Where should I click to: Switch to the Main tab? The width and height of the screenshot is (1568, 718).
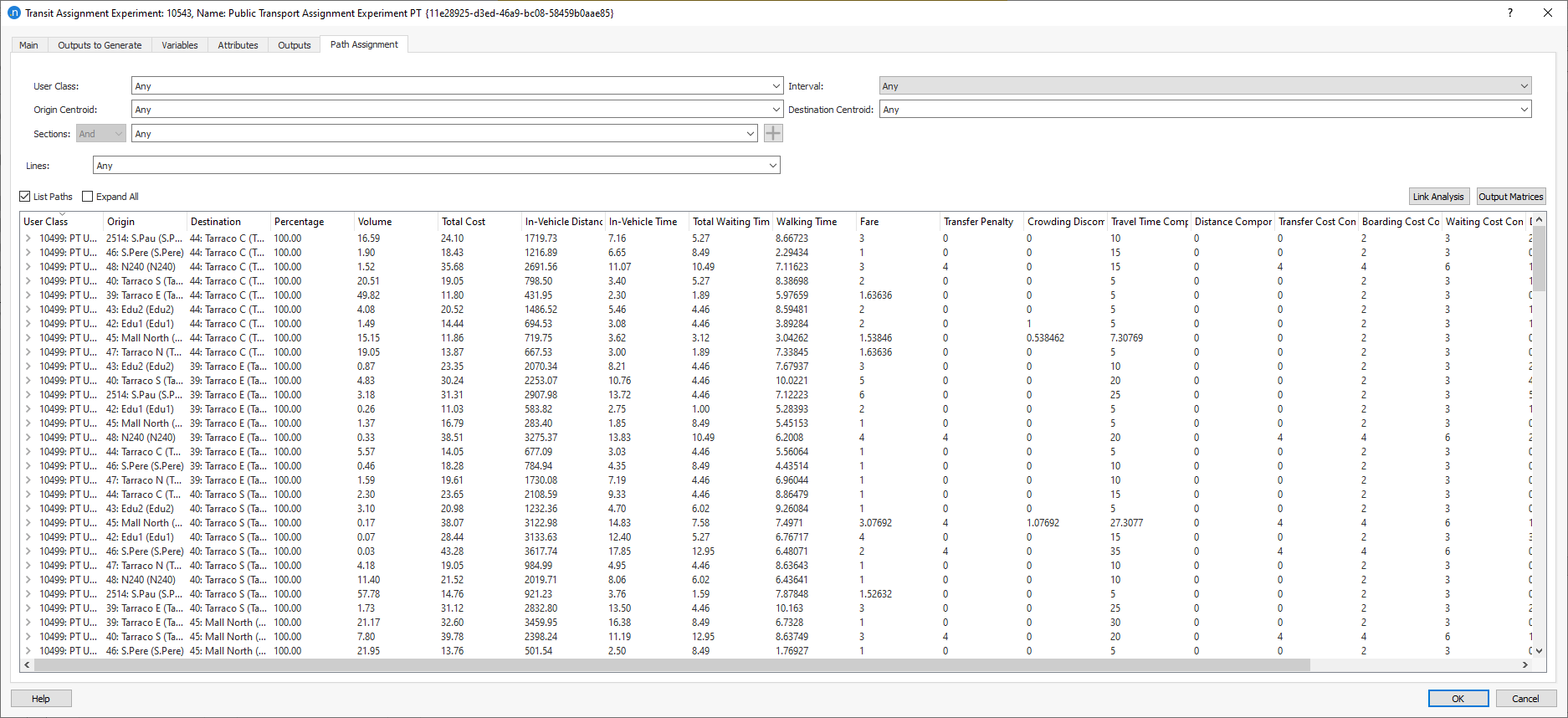click(28, 45)
